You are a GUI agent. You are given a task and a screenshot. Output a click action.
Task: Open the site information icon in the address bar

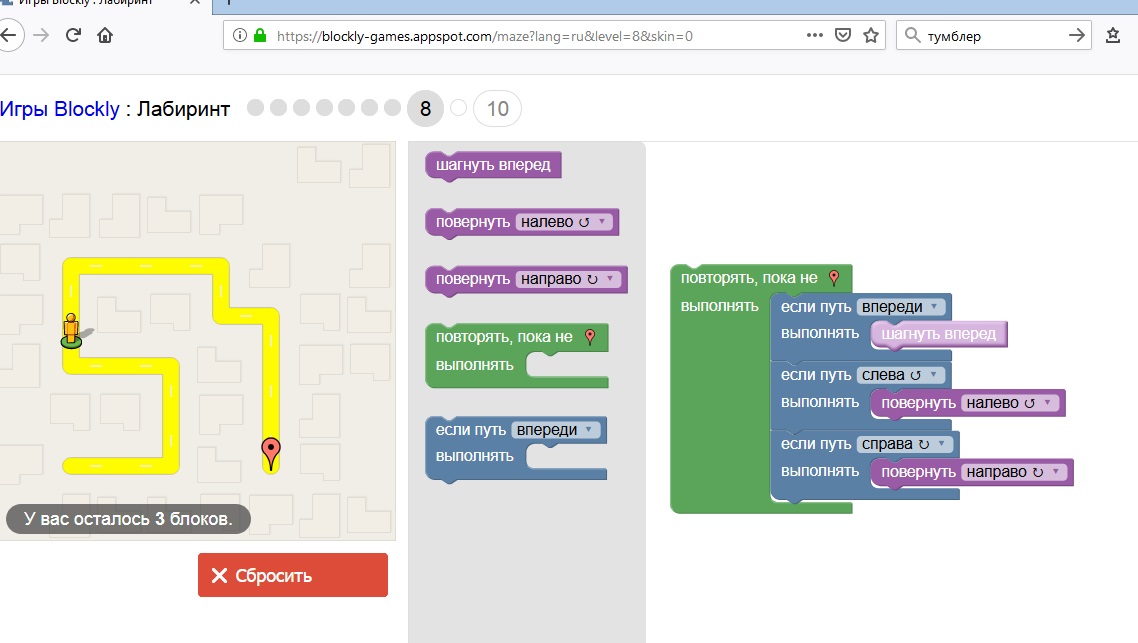240,35
